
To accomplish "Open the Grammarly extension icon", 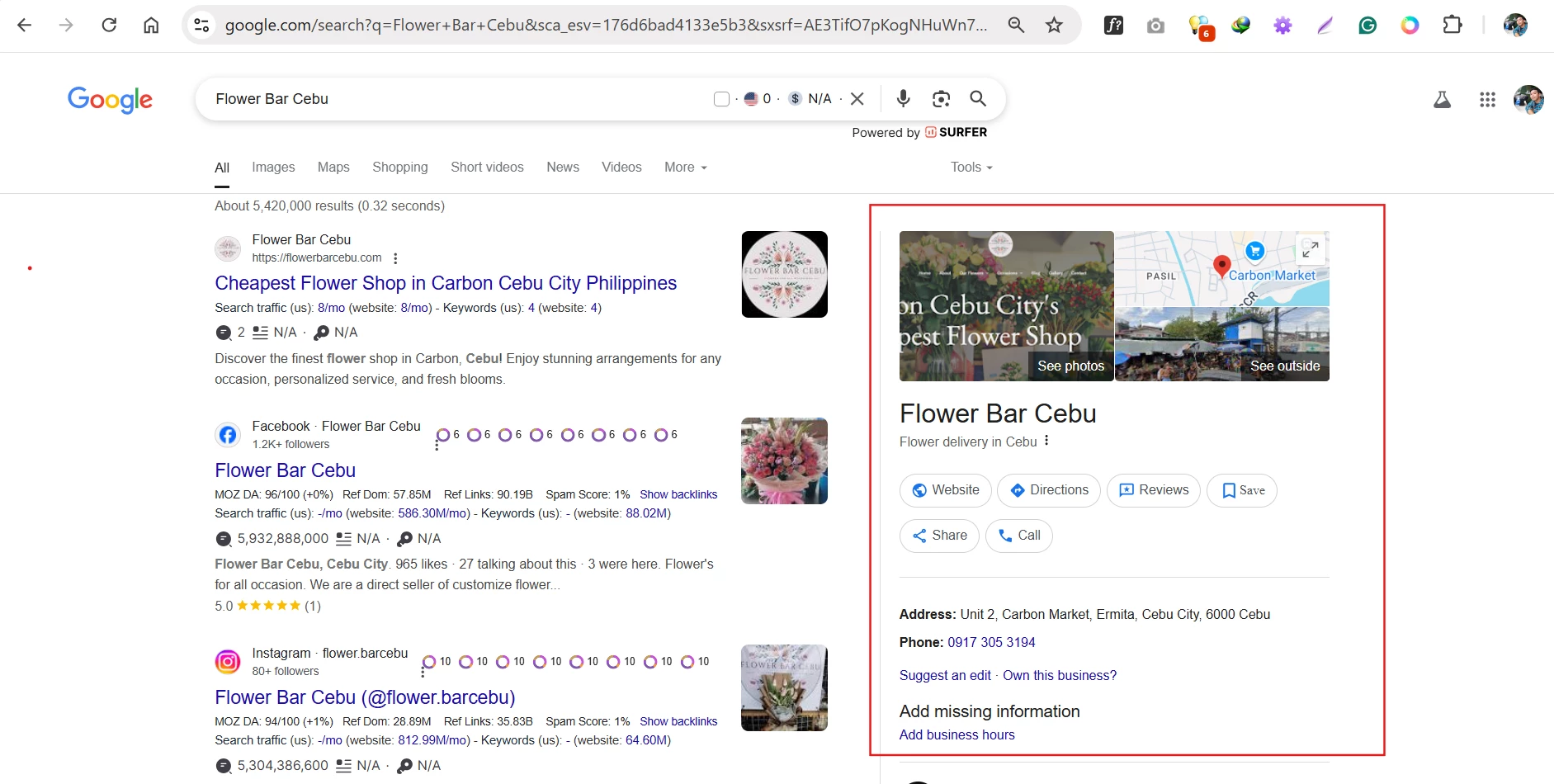I will click(x=1367, y=26).
